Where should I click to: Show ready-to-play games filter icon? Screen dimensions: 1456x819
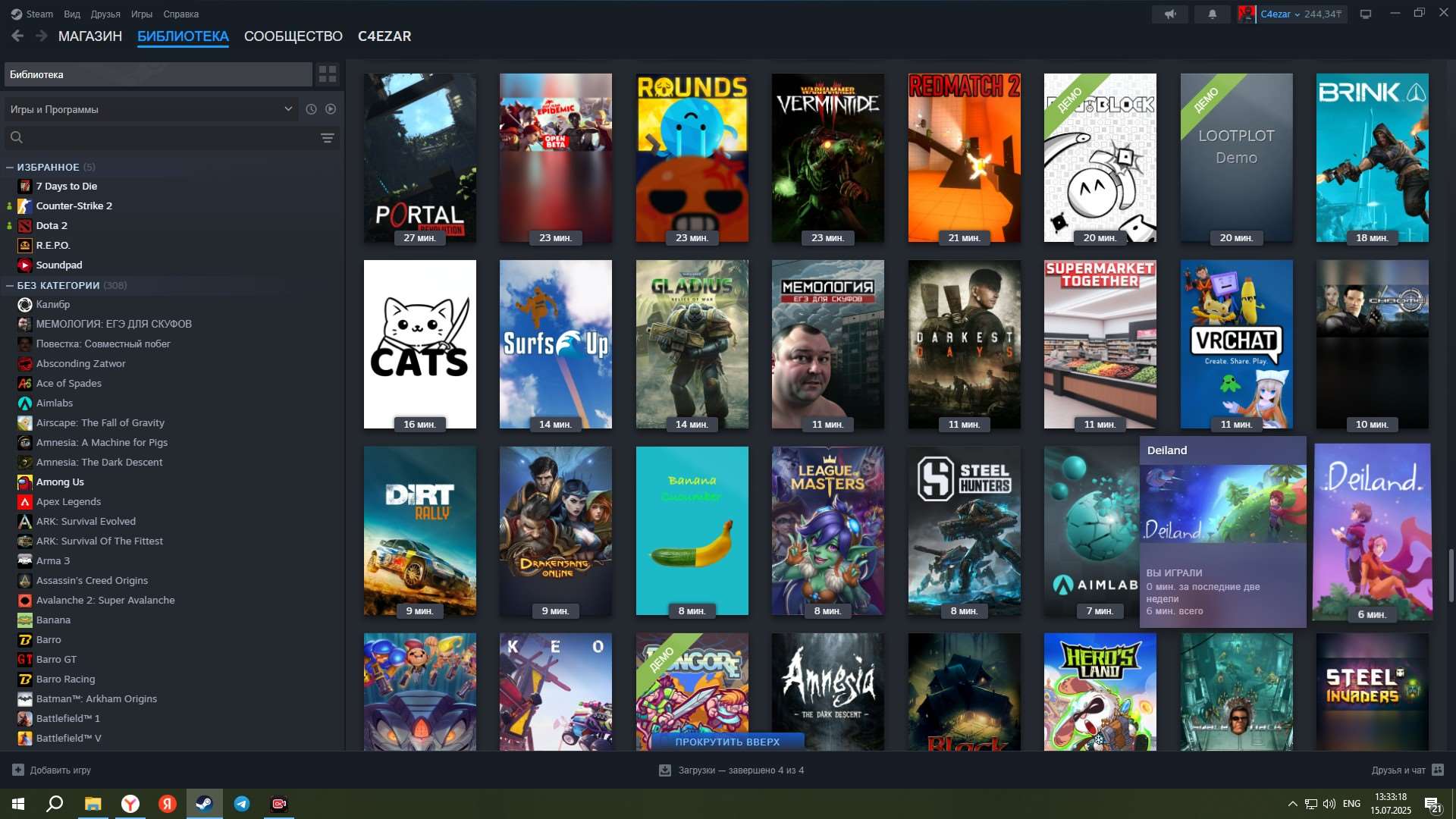click(x=331, y=109)
